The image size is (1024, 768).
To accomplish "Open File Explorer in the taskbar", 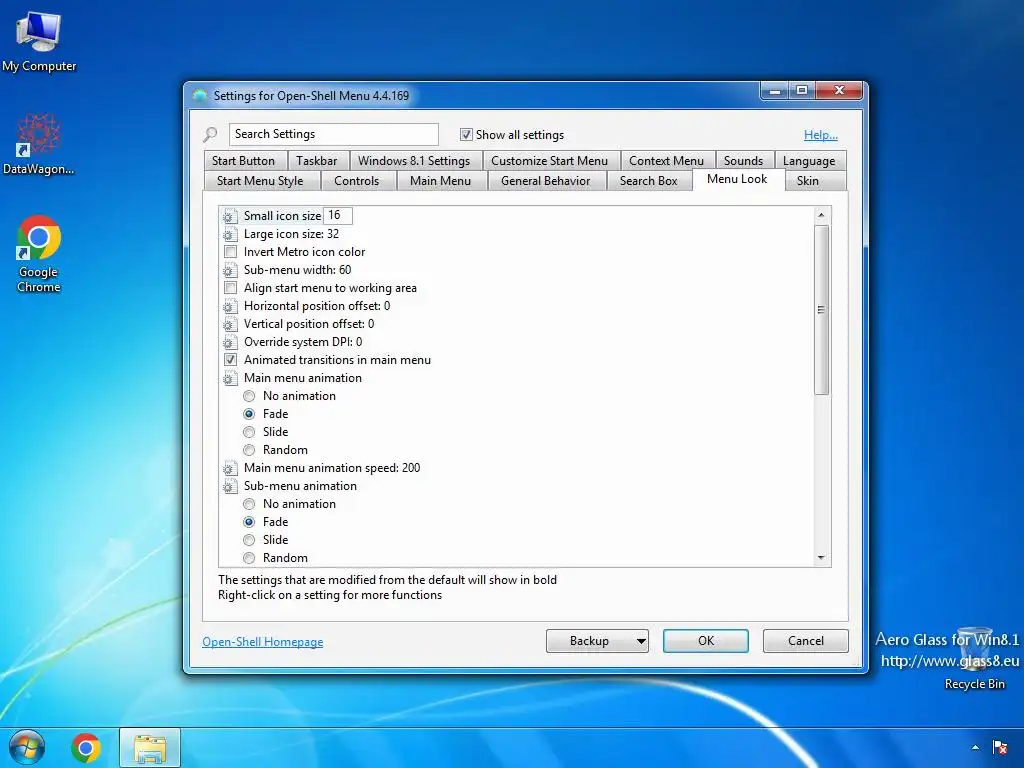I will click(150, 748).
